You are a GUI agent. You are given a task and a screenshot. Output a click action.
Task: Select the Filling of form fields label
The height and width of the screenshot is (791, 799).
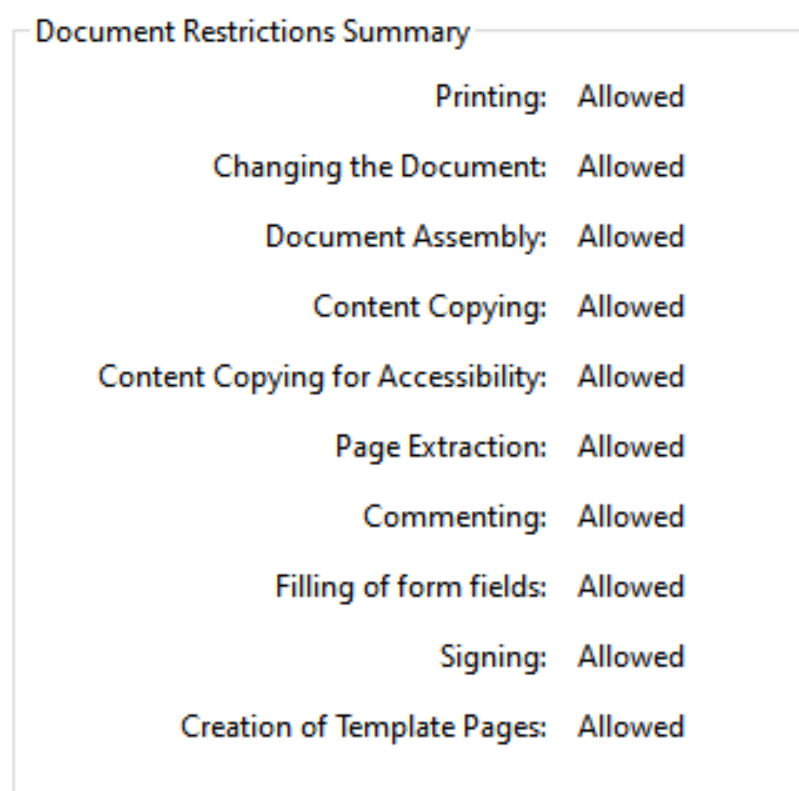(411, 586)
